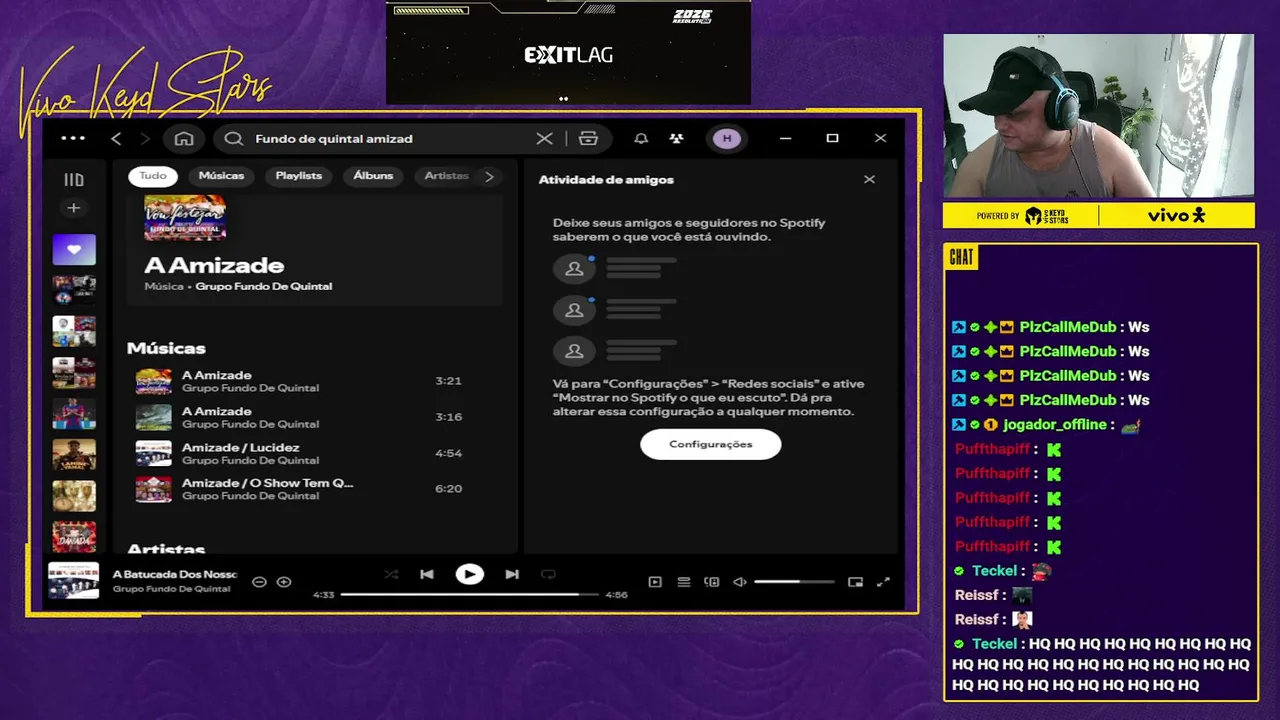This screenshot has width=1280, height=720.
Task: Toggle shuffle playback
Action: tap(391, 574)
